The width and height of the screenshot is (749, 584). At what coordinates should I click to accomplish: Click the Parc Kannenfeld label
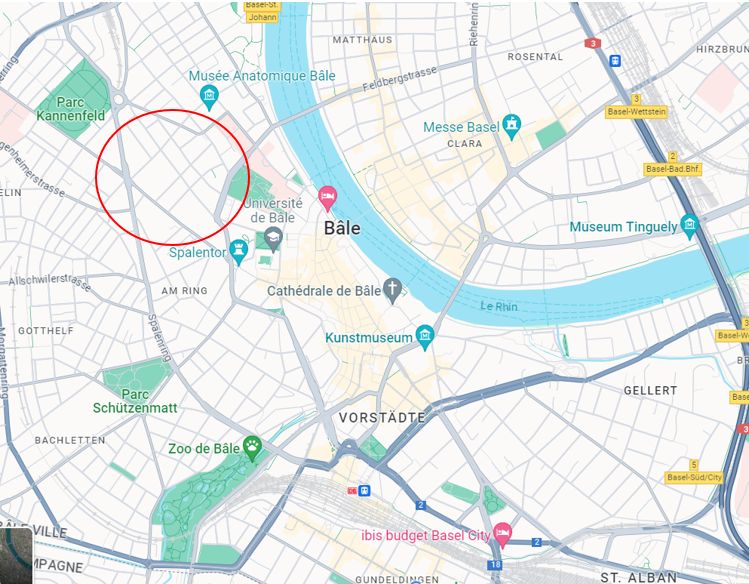click(70, 109)
